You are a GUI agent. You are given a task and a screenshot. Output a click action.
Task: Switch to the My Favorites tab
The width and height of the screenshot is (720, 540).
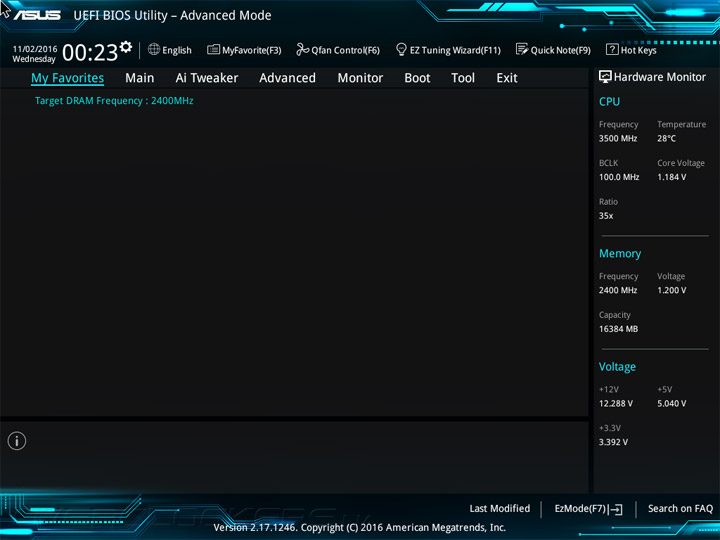pyautogui.click(x=68, y=78)
